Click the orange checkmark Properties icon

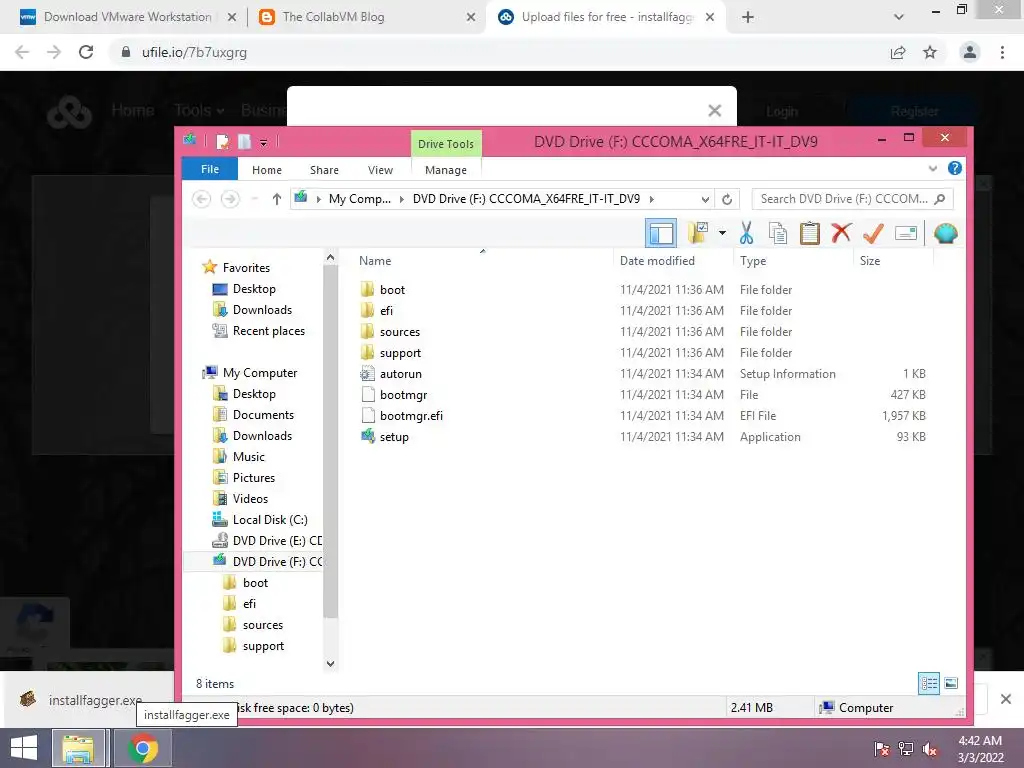coord(873,233)
